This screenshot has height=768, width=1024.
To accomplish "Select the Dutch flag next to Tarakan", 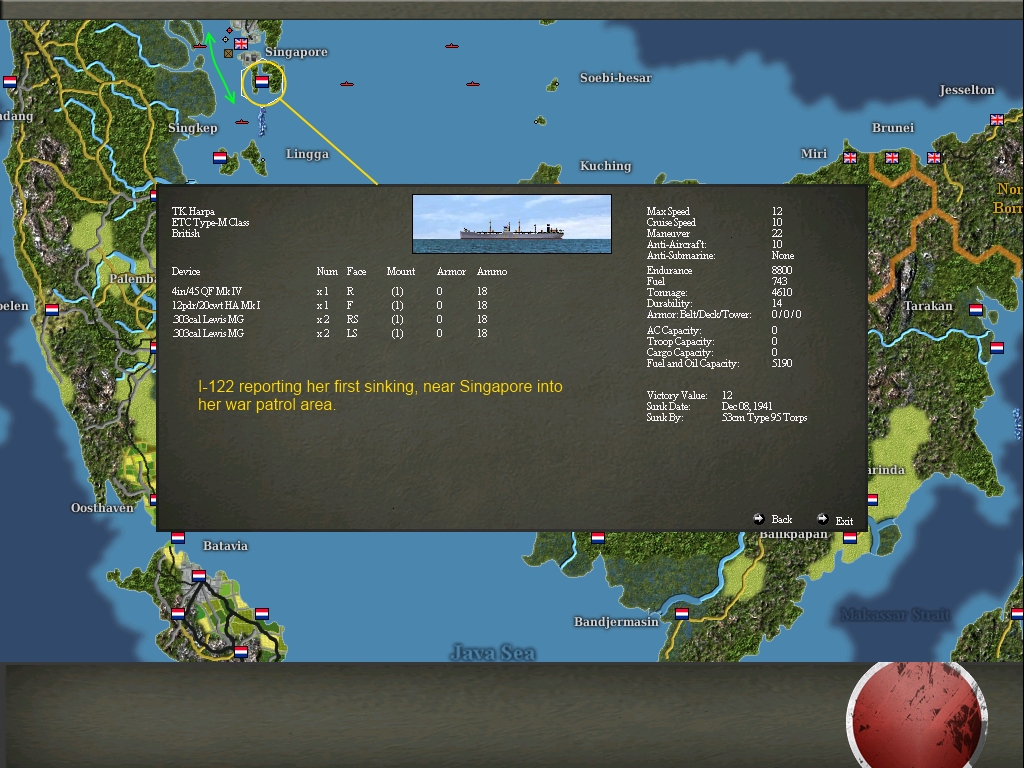I will pyautogui.click(x=976, y=310).
